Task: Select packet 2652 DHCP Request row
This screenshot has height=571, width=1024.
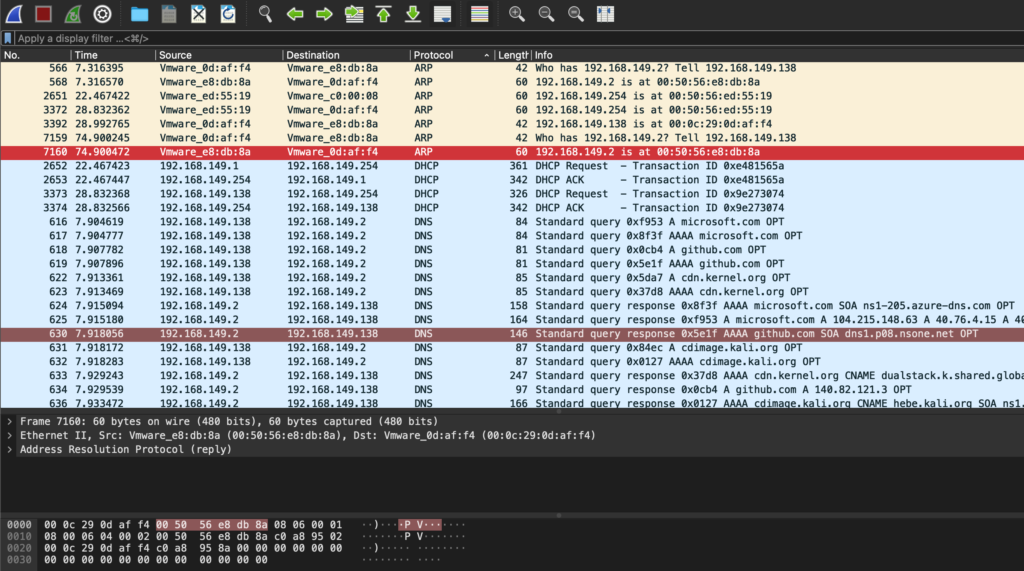Action: click(512, 166)
